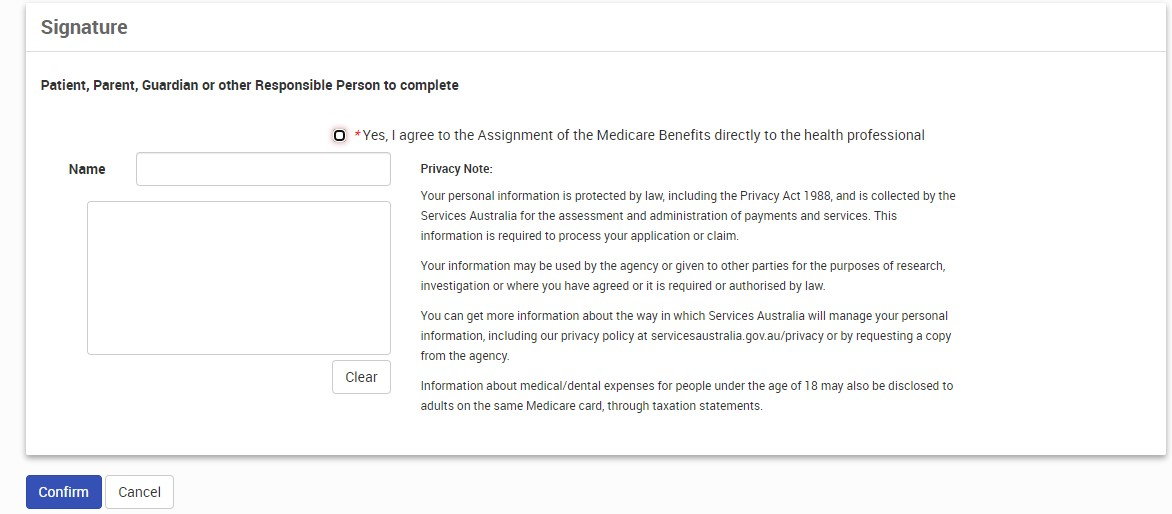Click the 'You can get more information' paragraph
The width and height of the screenshot is (1172, 514).
tap(686, 336)
